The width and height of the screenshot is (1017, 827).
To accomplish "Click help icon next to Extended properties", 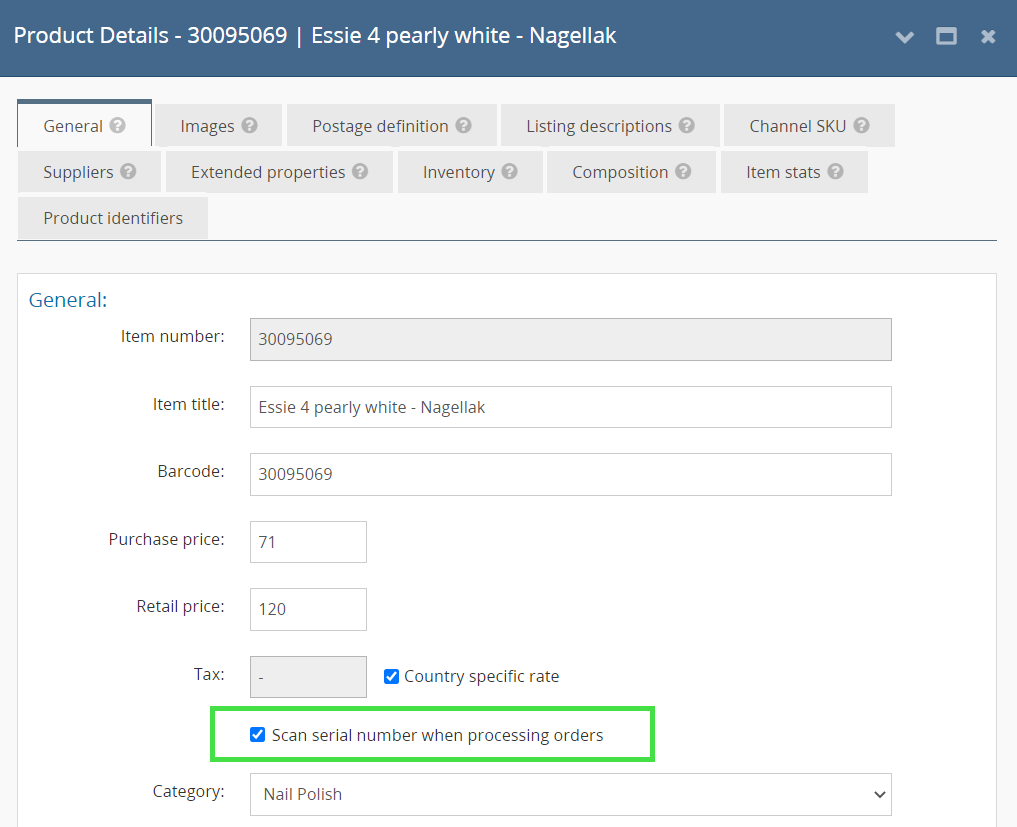I will click(x=360, y=172).
